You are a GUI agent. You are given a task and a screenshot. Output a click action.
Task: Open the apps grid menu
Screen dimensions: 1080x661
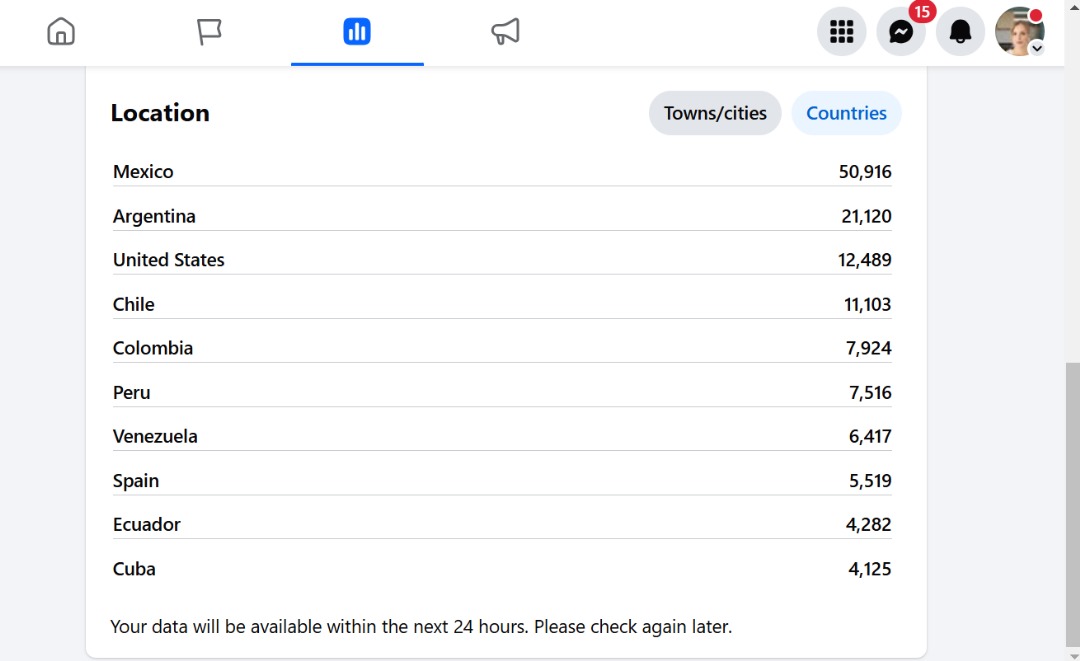(x=841, y=32)
